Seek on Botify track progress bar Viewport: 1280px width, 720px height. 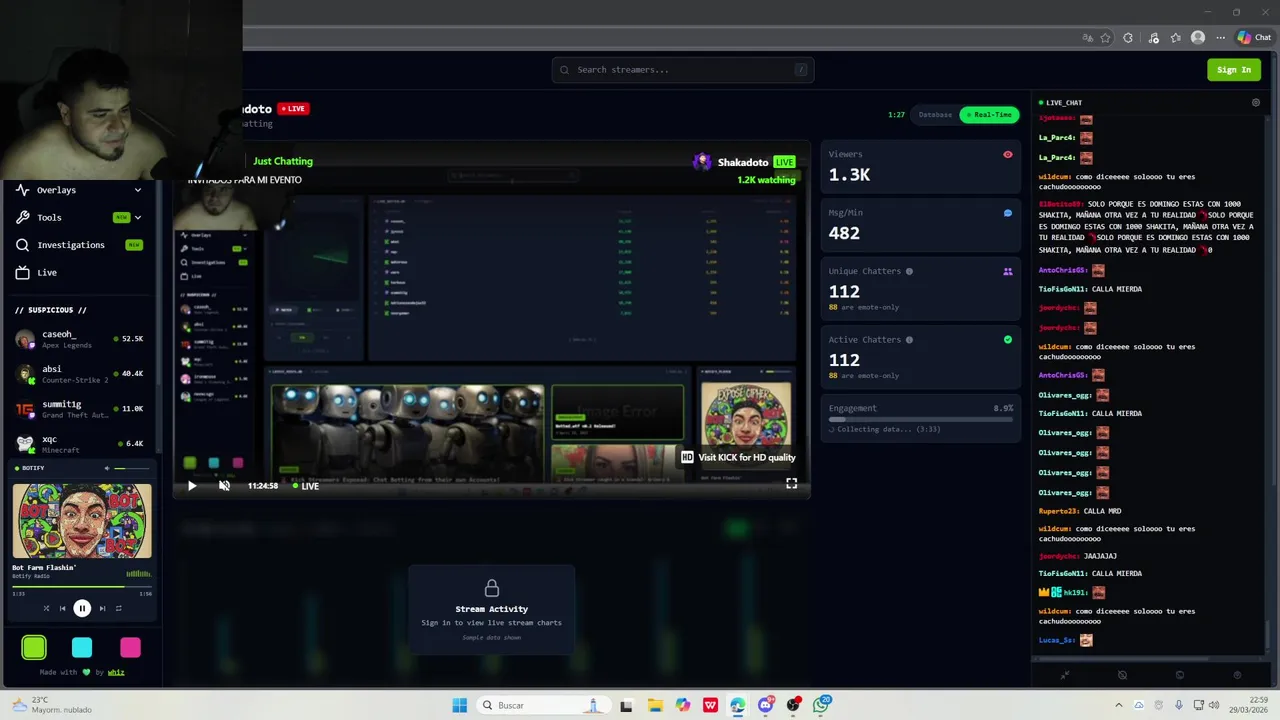(x=82, y=587)
